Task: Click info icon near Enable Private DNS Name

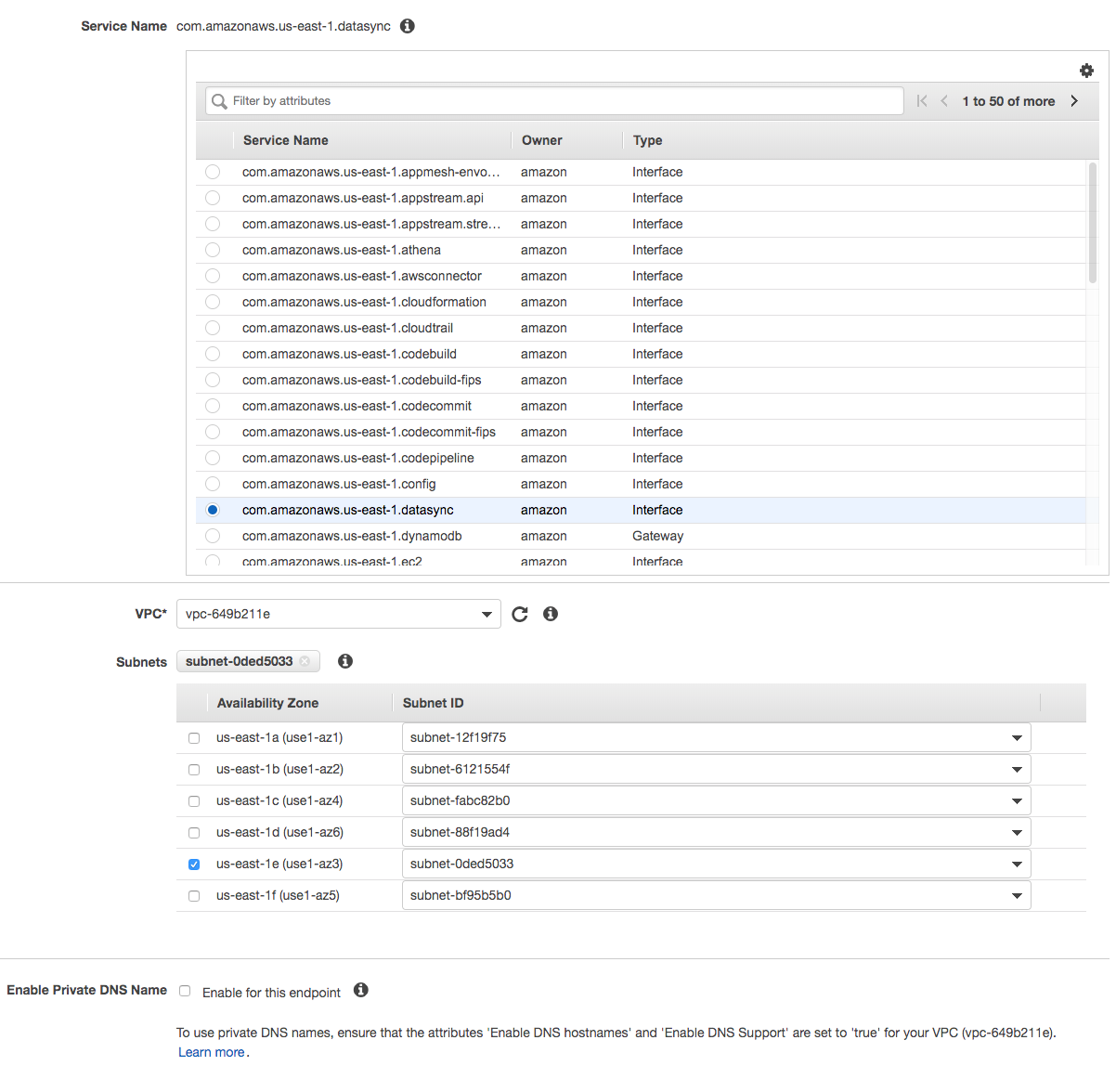Action: click(x=360, y=991)
